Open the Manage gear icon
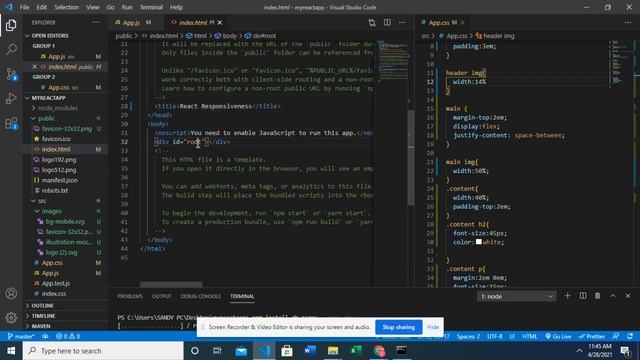The width and height of the screenshot is (640, 360). (x=11, y=317)
